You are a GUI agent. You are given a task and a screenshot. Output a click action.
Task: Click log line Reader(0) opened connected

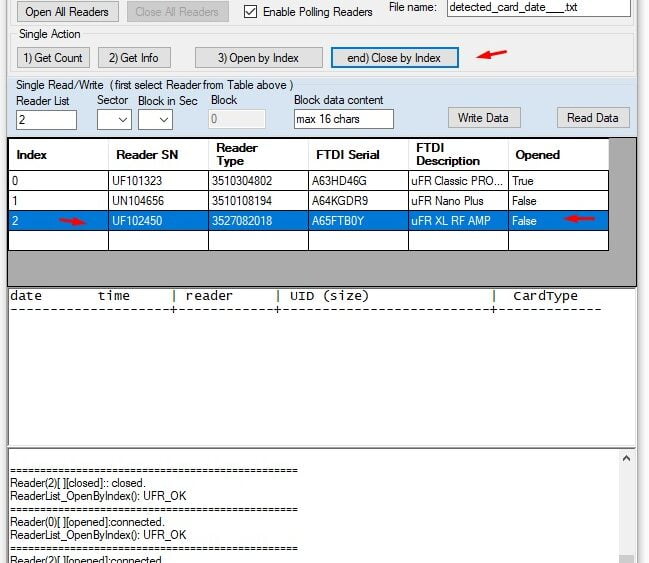tap(87, 522)
